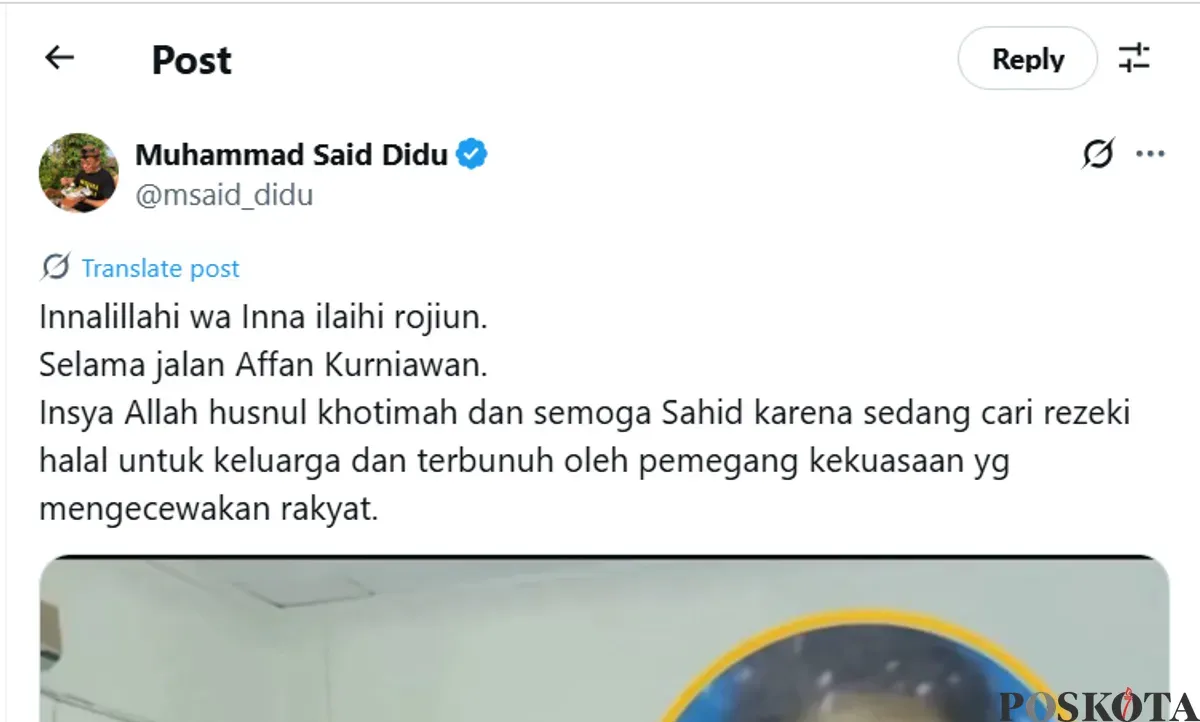Go back using the left arrow
The image size is (1200, 722).
click(60, 58)
